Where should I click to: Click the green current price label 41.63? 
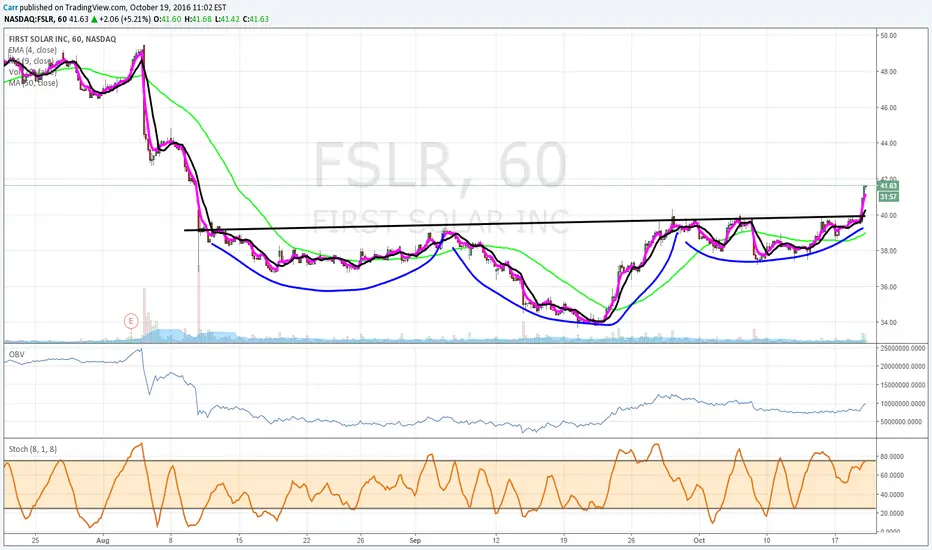click(x=889, y=186)
